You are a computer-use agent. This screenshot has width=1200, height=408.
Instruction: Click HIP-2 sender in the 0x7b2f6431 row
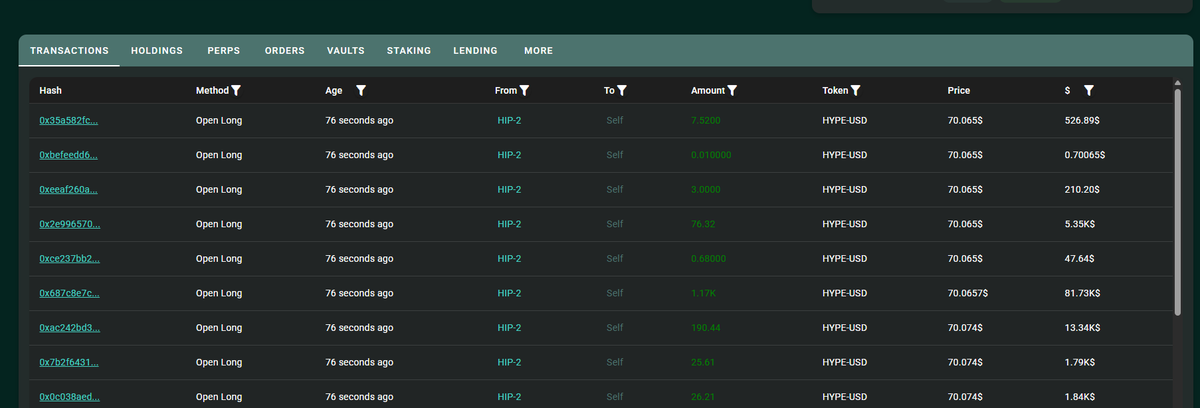(x=509, y=362)
